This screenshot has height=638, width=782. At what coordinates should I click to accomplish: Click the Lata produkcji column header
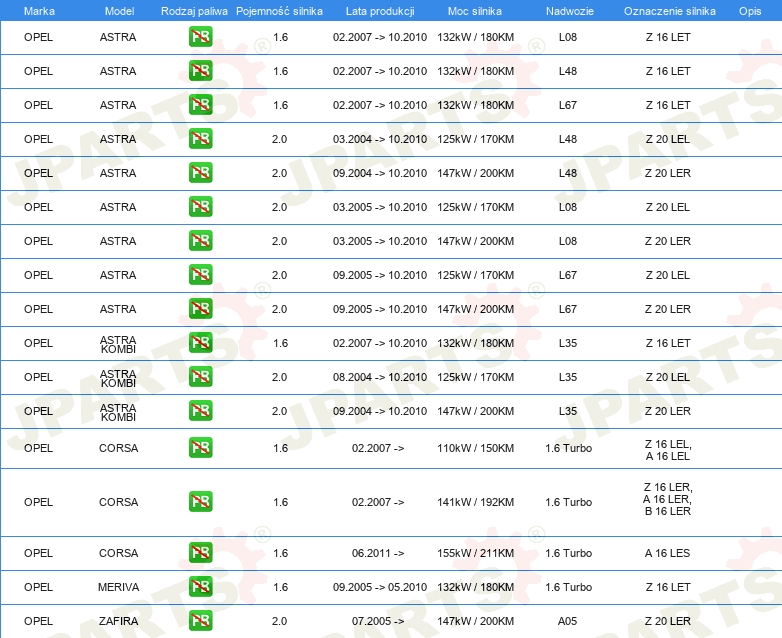380,11
